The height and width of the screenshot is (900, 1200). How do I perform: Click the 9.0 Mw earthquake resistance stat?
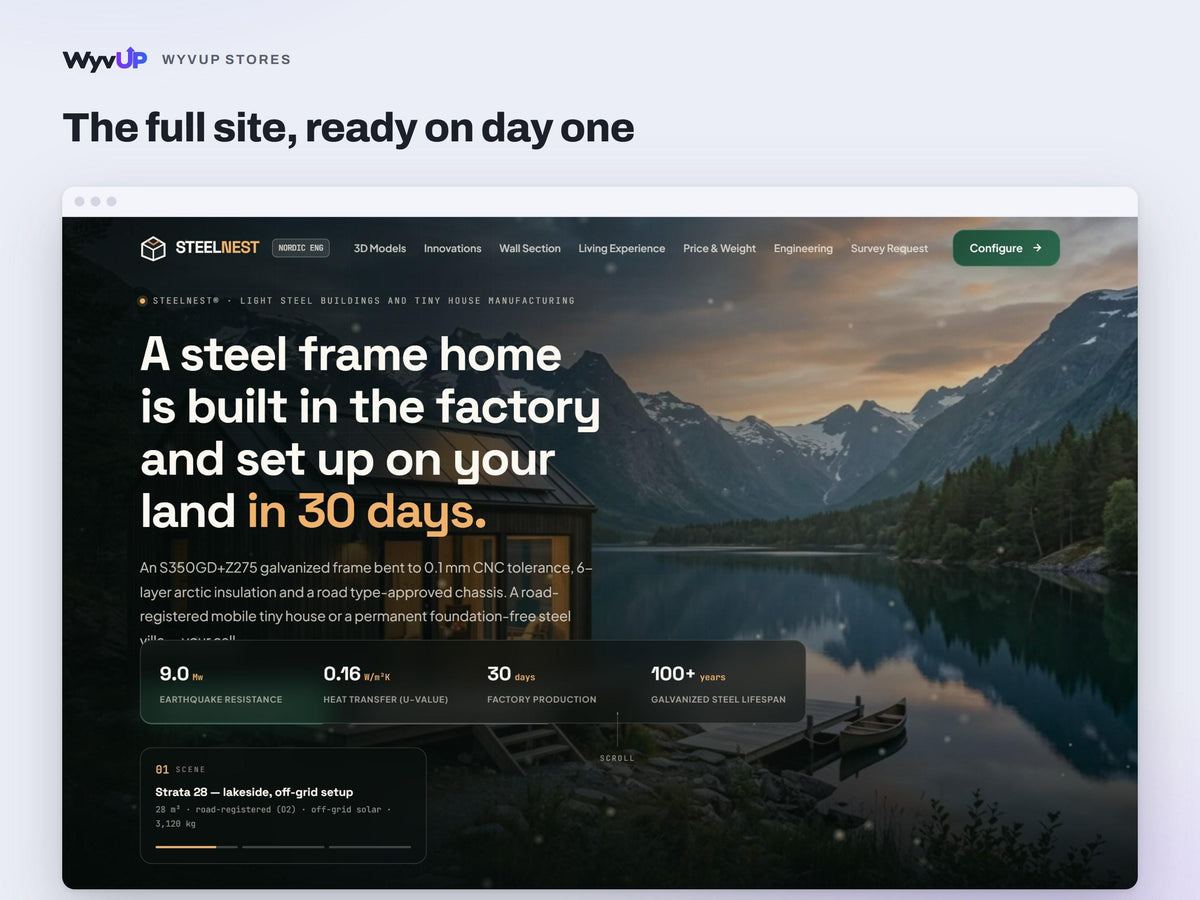coord(221,685)
